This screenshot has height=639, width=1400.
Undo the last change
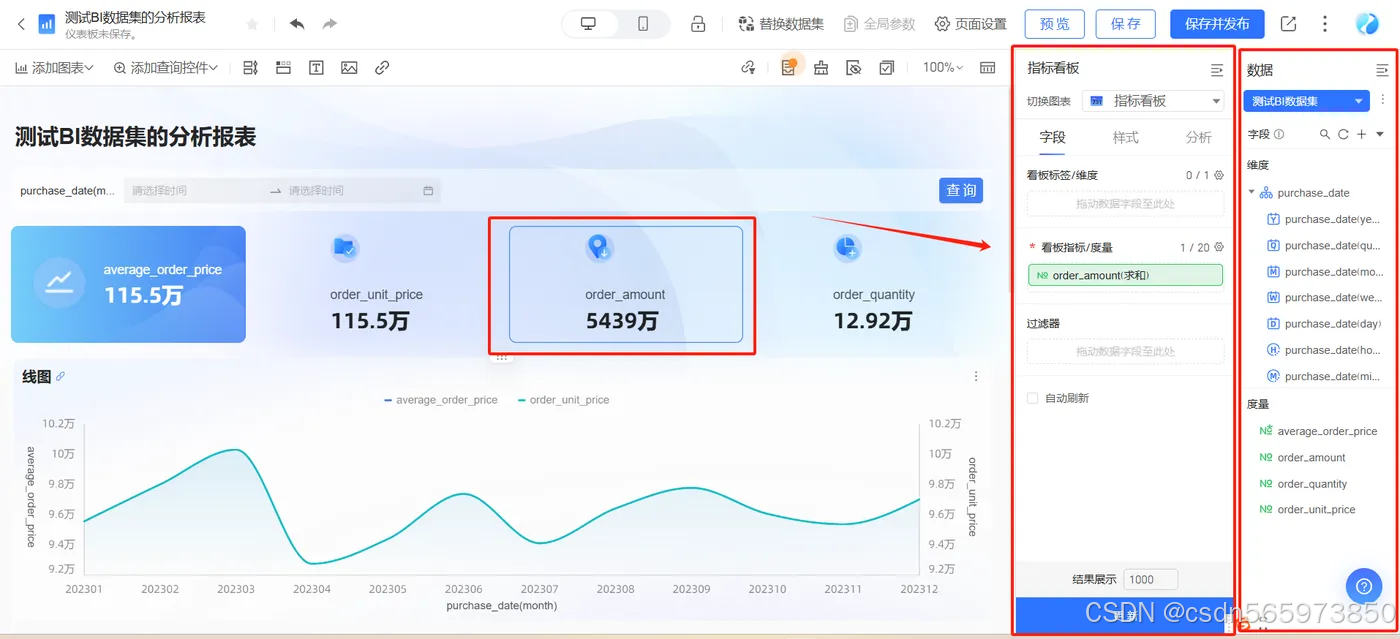tap(297, 24)
